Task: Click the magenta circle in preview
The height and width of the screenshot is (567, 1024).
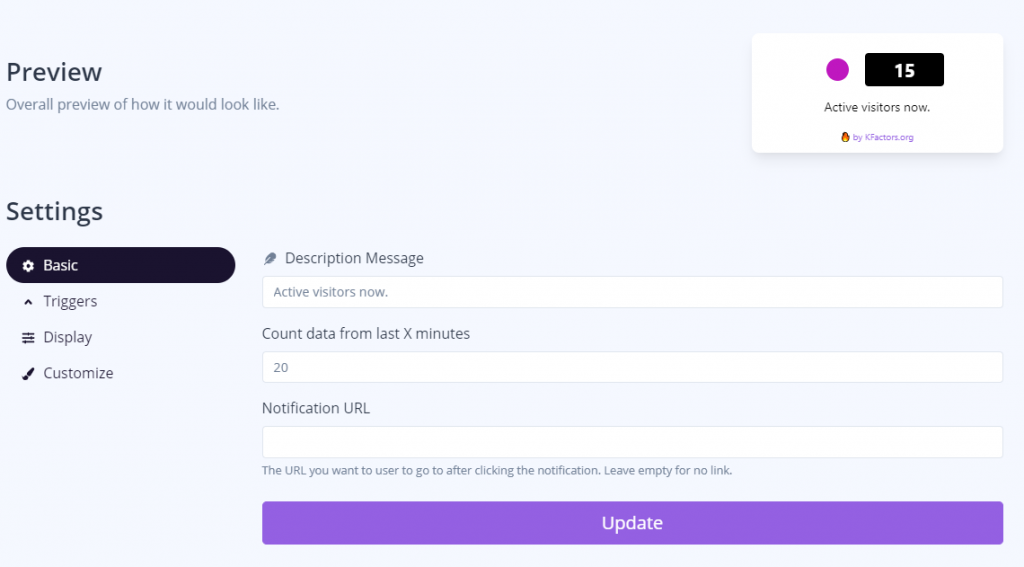Action: point(837,70)
